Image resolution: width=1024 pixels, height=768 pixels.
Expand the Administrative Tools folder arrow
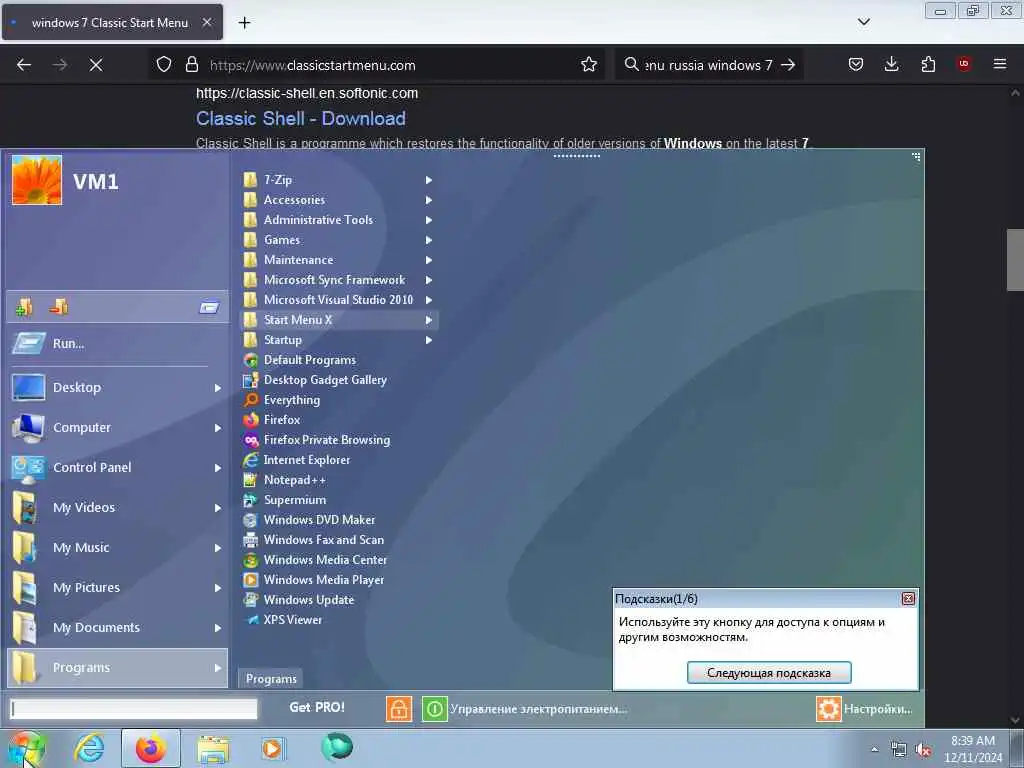(x=428, y=220)
